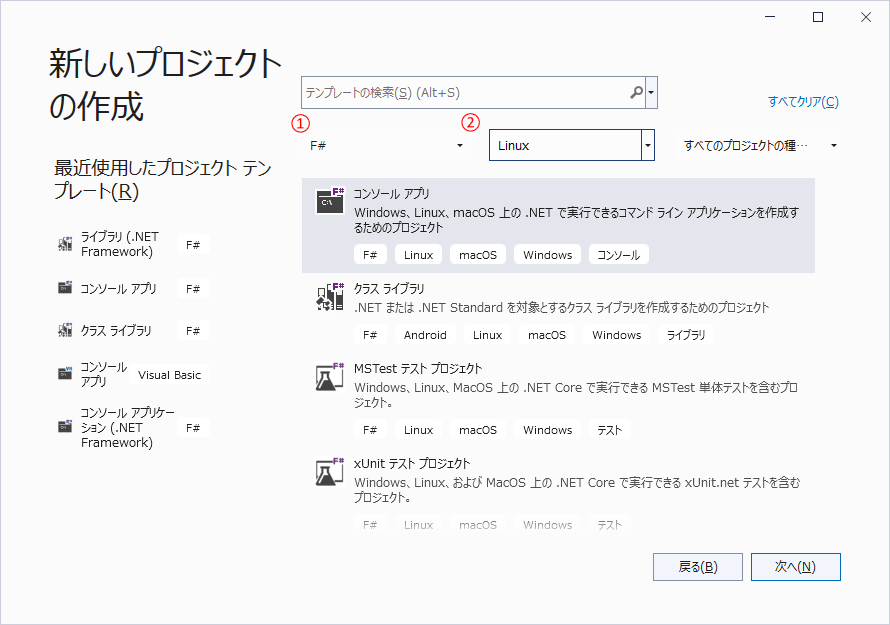Expand search history arrow beside search box
Image resolution: width=890 pixels, height=625 pixels.
[x=652, y=92]
